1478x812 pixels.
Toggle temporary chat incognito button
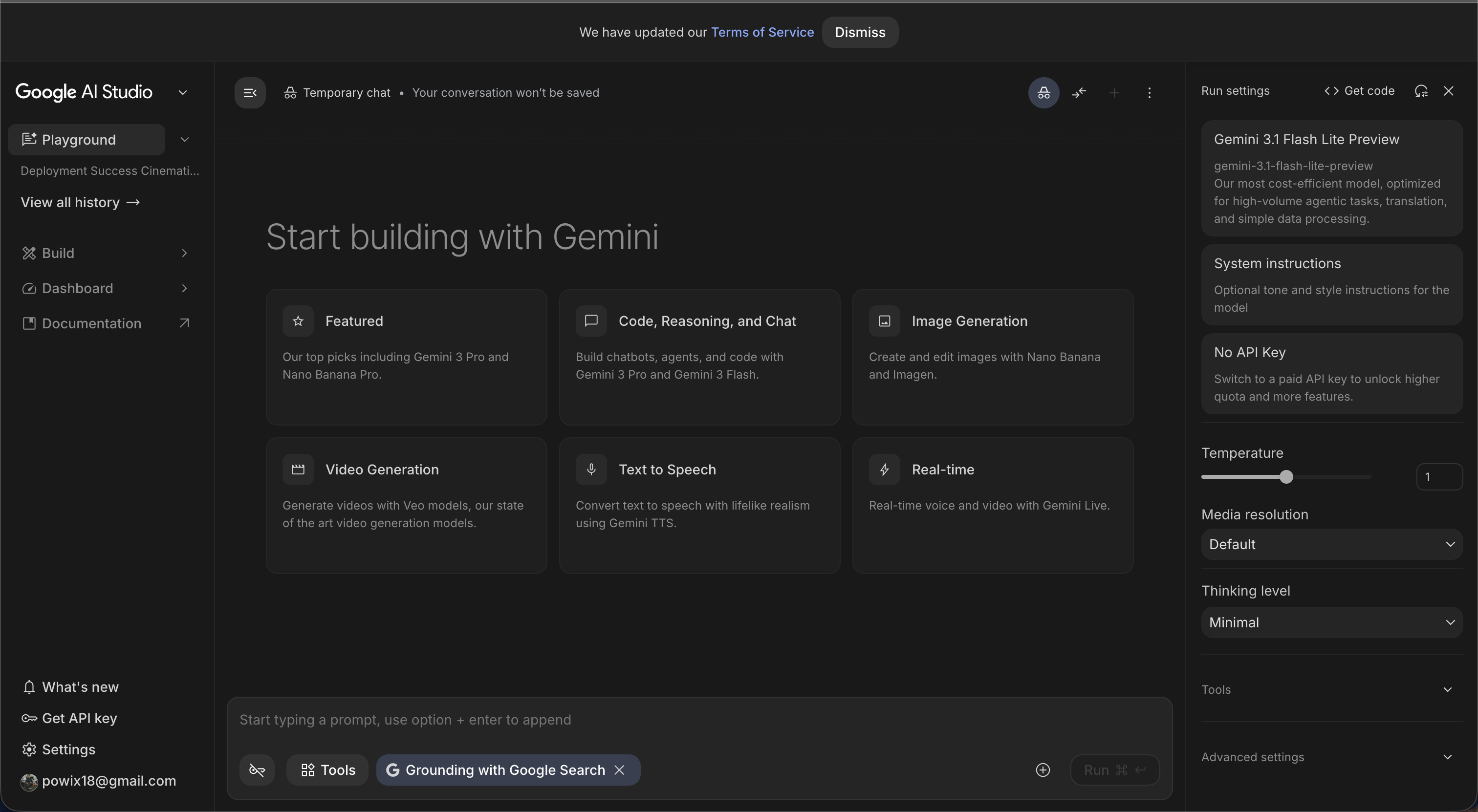[x=1043, y=92]
